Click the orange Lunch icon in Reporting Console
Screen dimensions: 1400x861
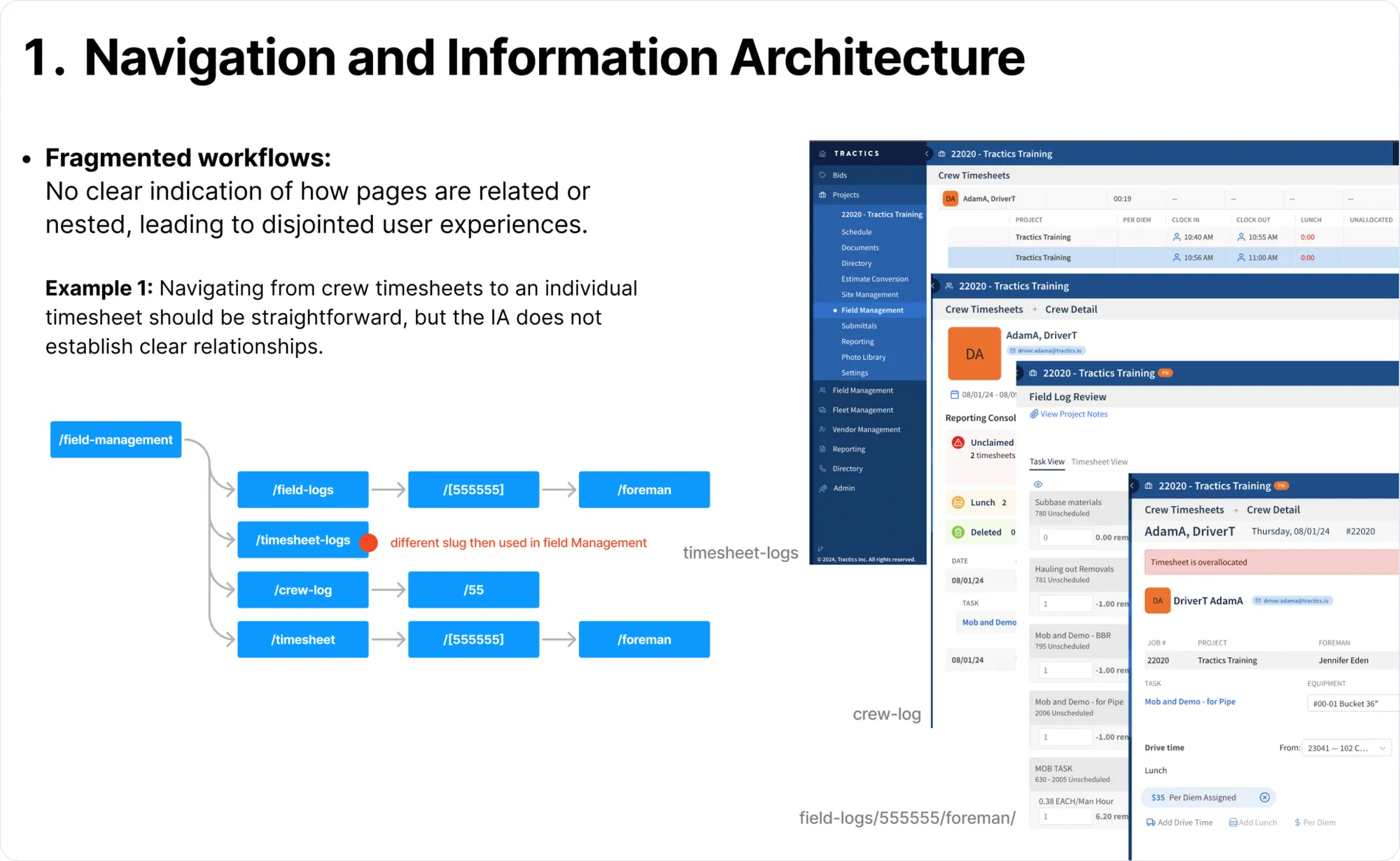tap(958, 503)
